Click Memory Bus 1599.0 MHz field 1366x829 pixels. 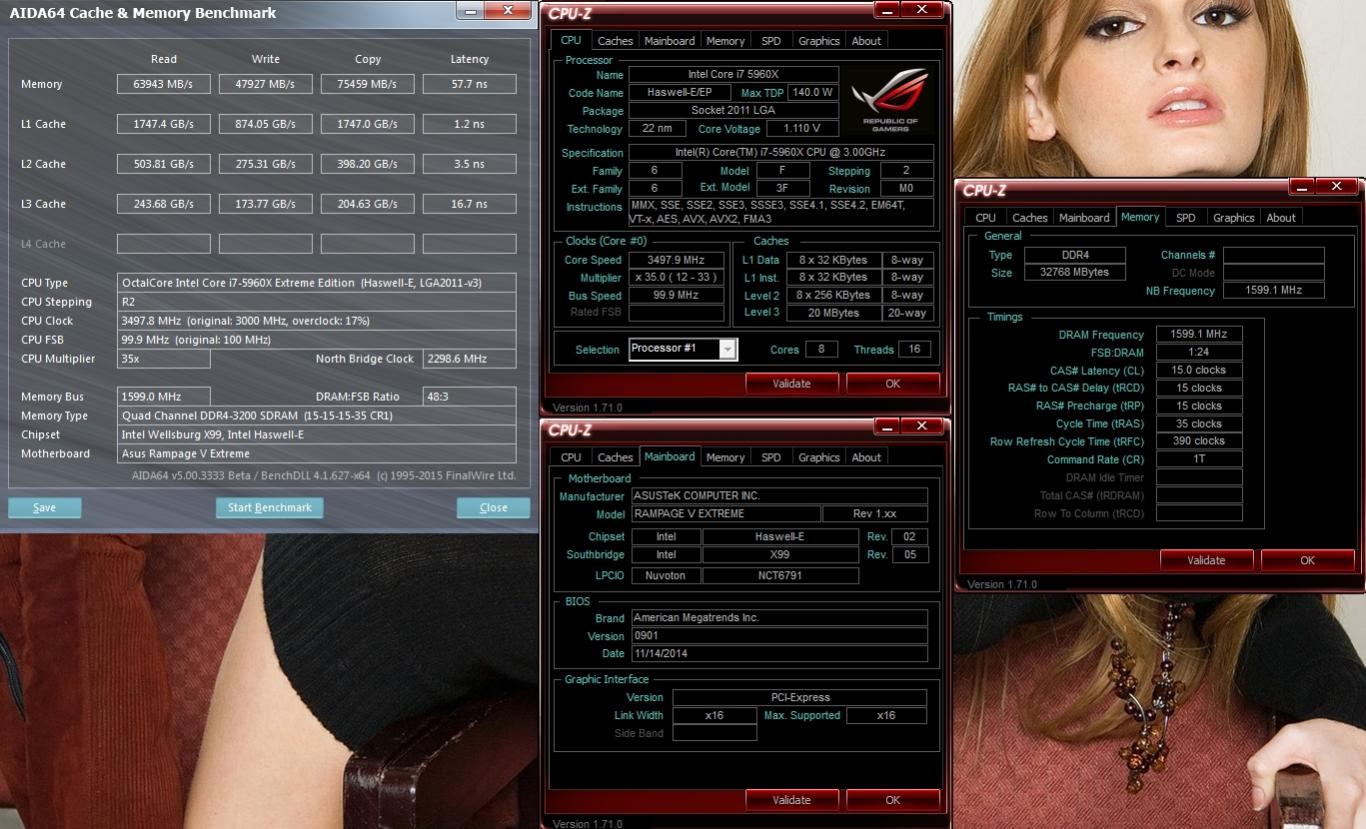coord(164,397)
